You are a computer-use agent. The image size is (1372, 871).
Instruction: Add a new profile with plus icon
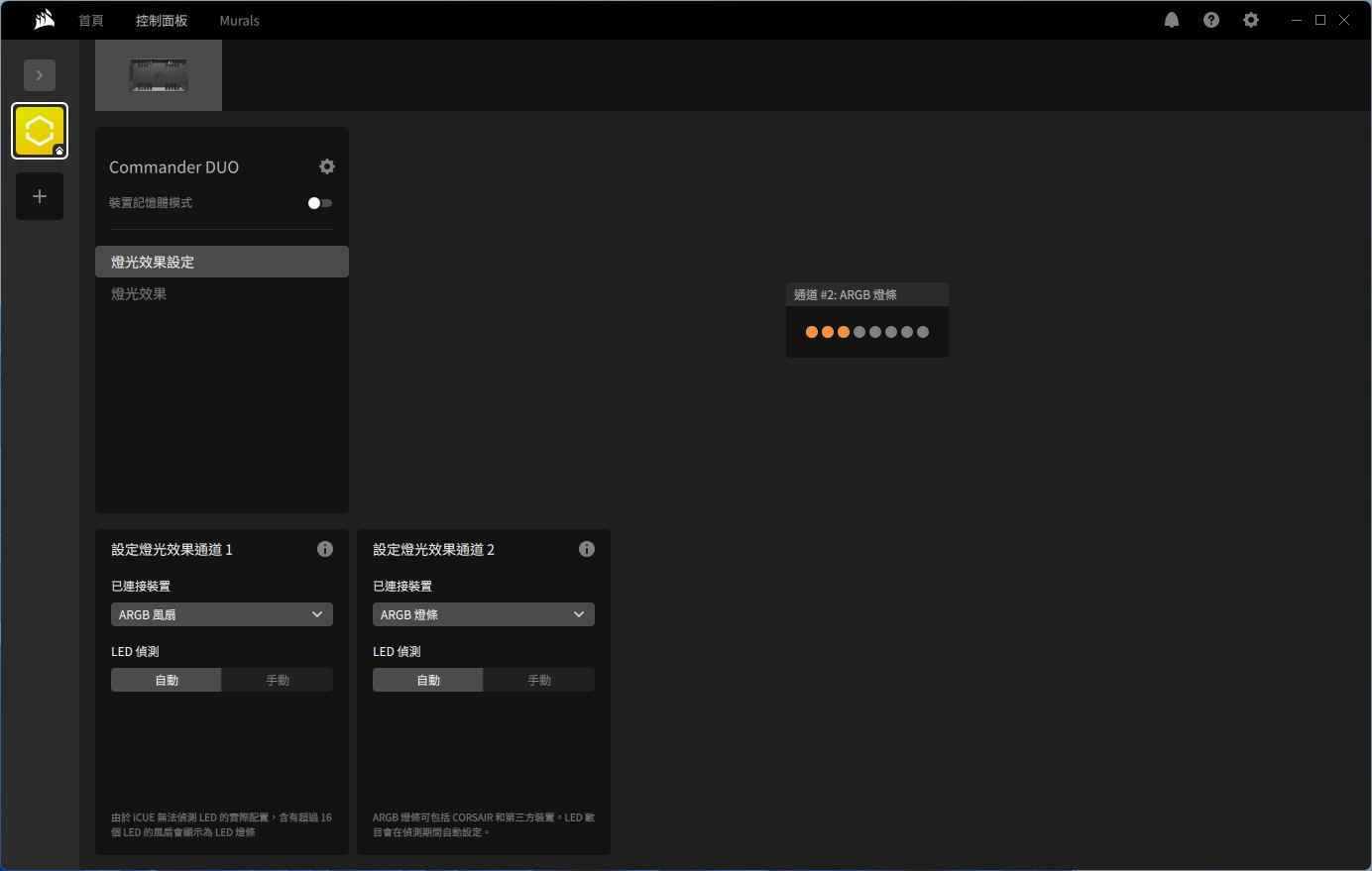click(x=40, y=196)
